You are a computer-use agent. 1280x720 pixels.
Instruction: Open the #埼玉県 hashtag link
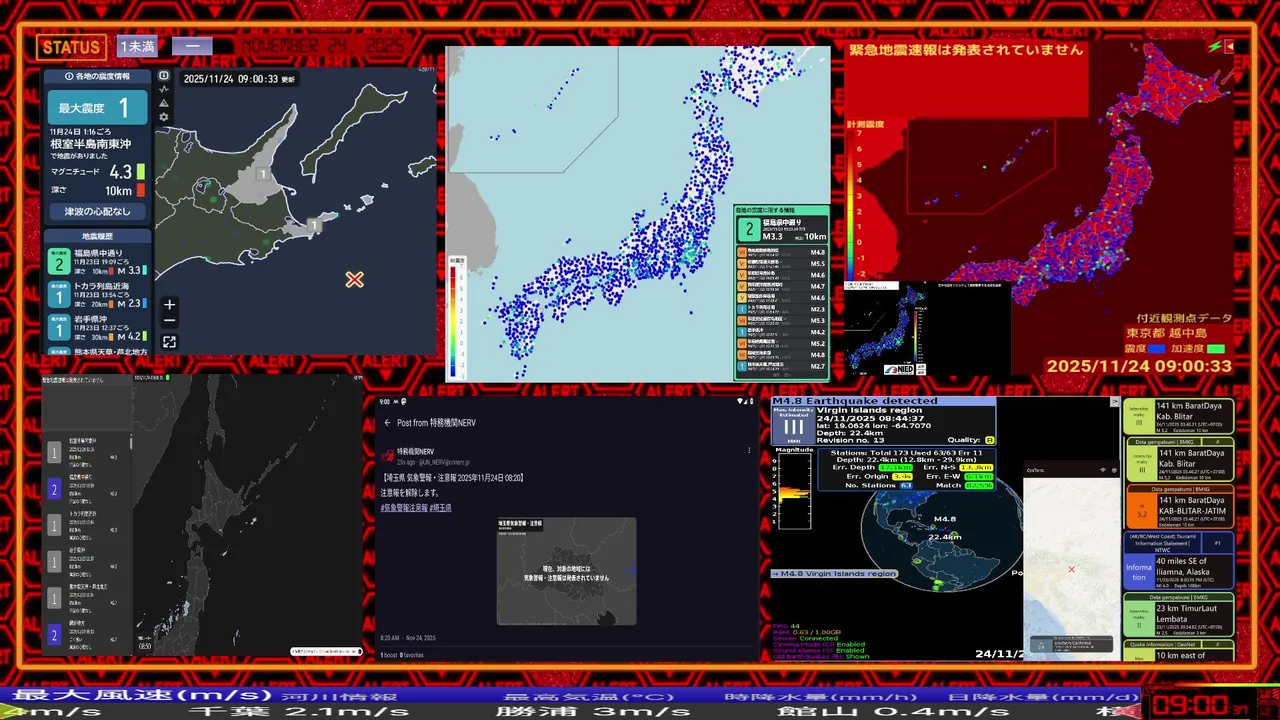(x=442, y=508)
